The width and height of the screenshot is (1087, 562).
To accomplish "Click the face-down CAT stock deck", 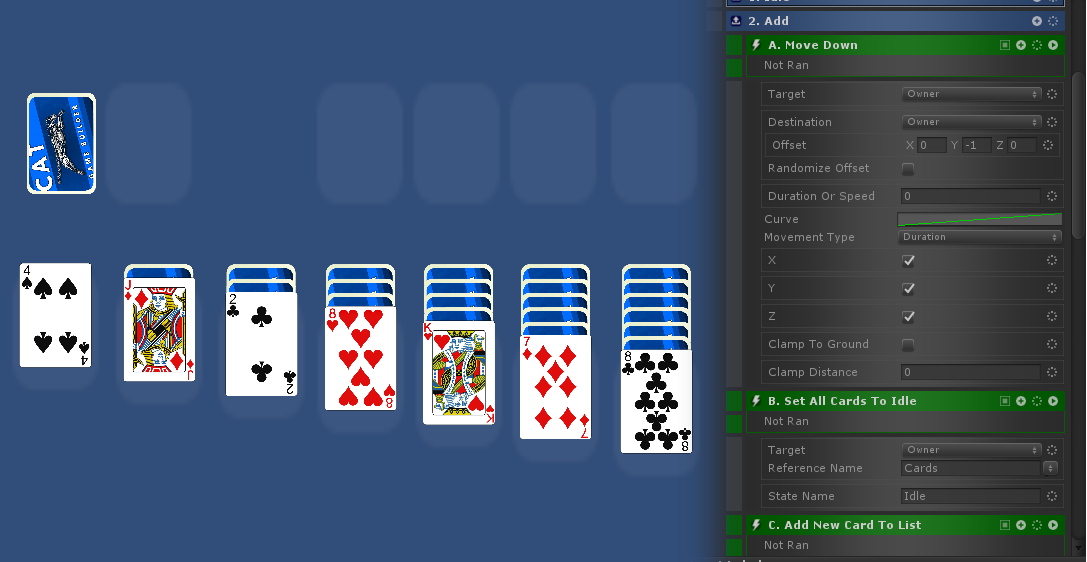I will pyautogui.click(x=61, y=143).
